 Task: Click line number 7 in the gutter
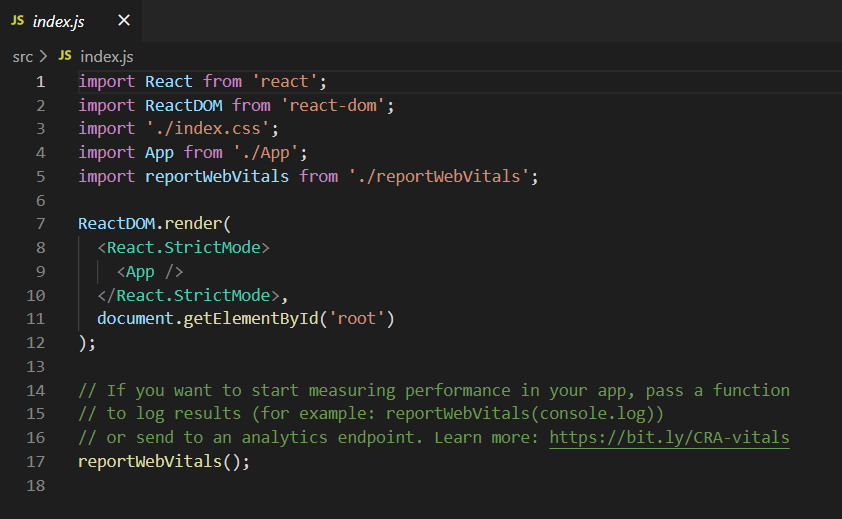click(40, 224)
